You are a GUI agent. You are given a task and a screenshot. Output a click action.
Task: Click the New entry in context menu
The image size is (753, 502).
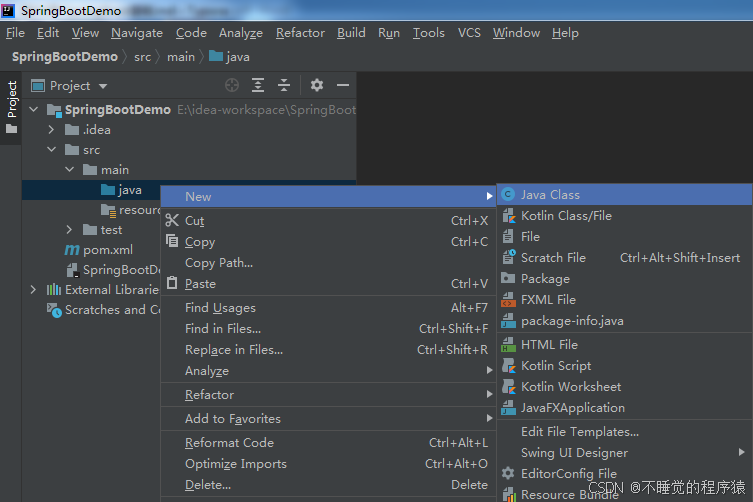pyautogui.click(x=328, y=196)
